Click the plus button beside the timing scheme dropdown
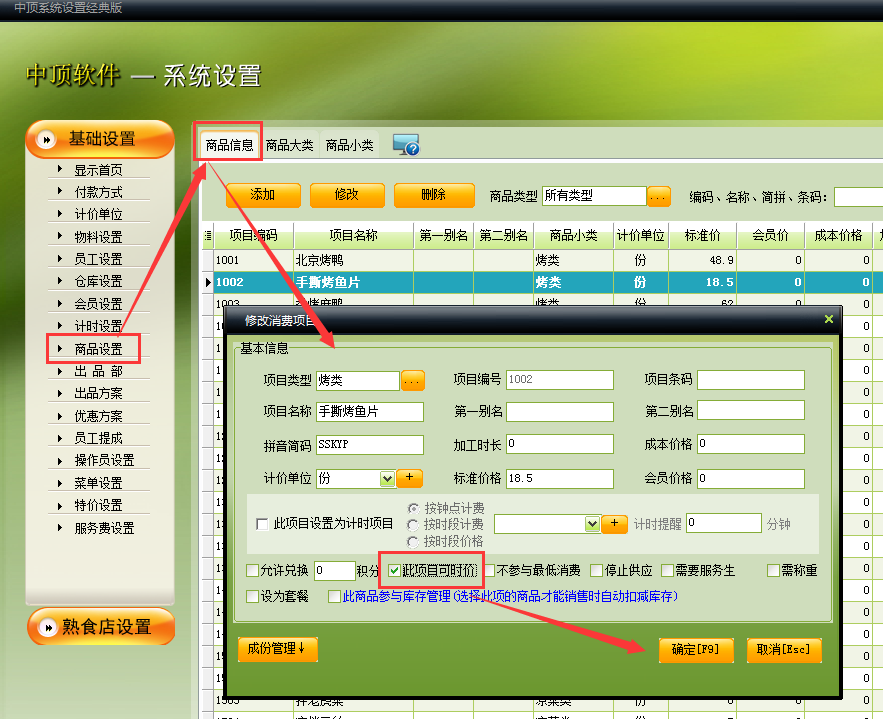Image resolution: width=883 pixels, height=719 pixels. pos(614,524)
